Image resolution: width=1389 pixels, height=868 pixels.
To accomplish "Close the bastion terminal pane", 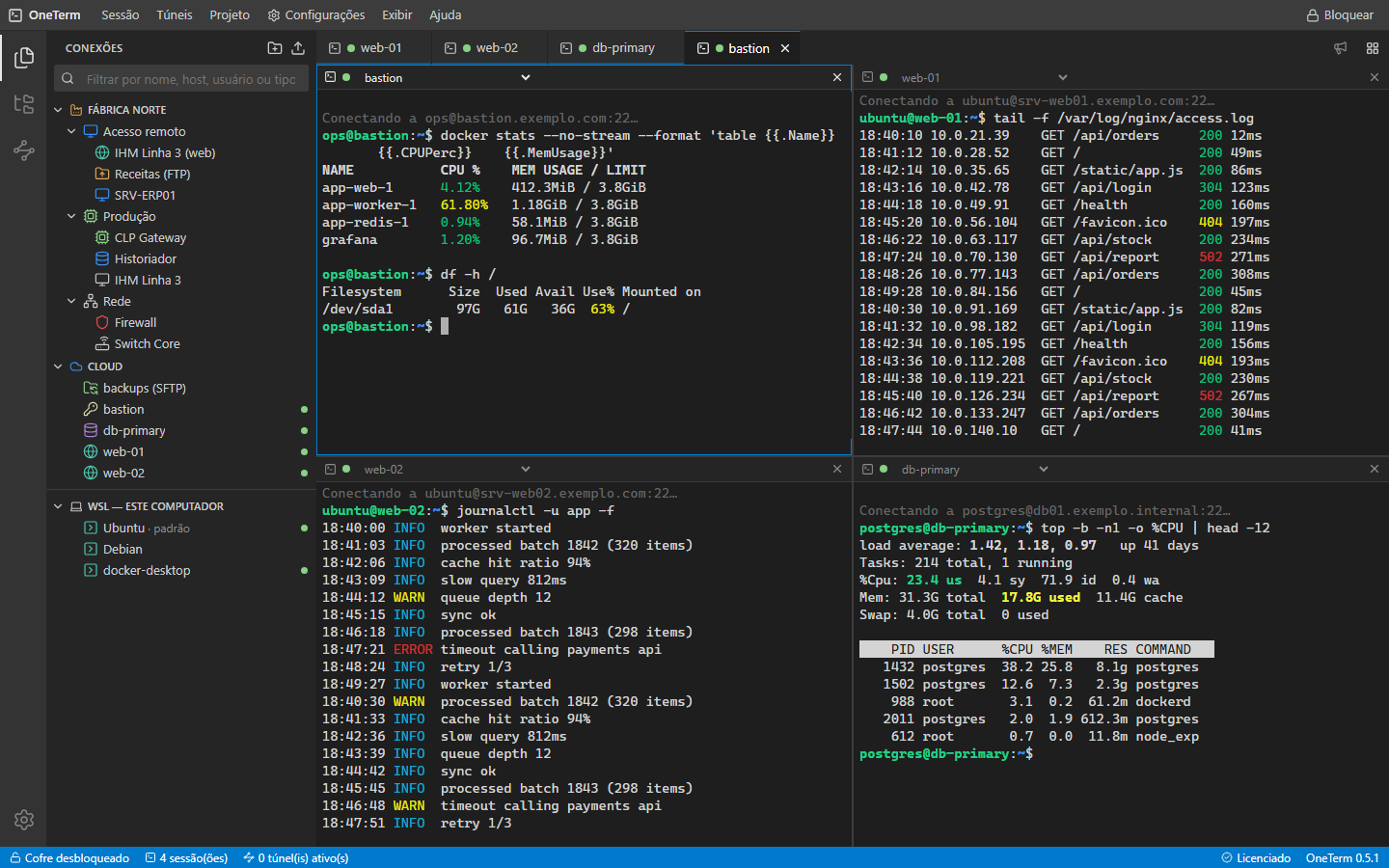I will tap(837, 77).
